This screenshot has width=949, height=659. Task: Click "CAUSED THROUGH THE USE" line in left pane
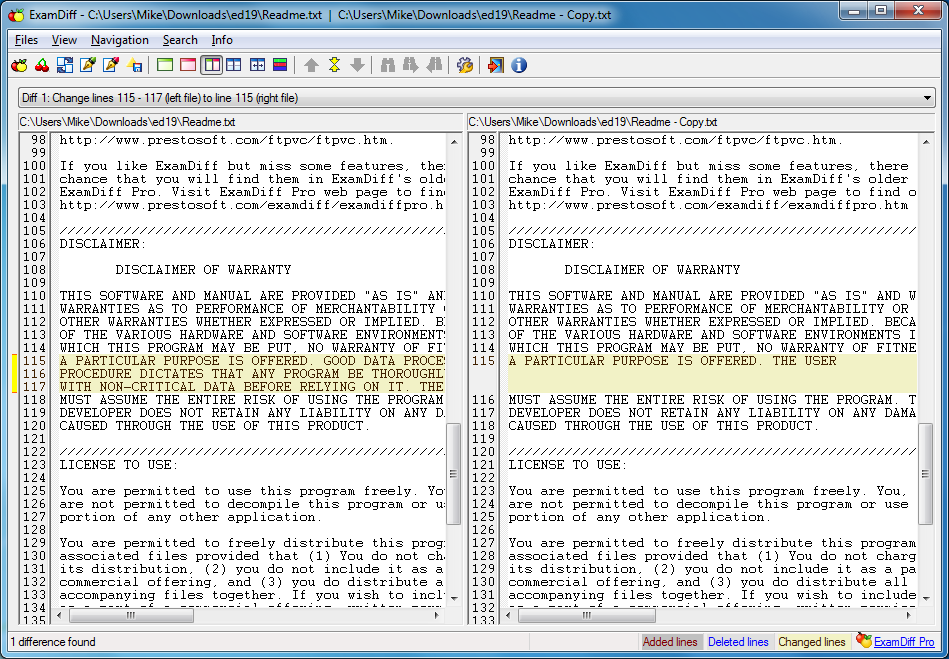tap(214, 426)
